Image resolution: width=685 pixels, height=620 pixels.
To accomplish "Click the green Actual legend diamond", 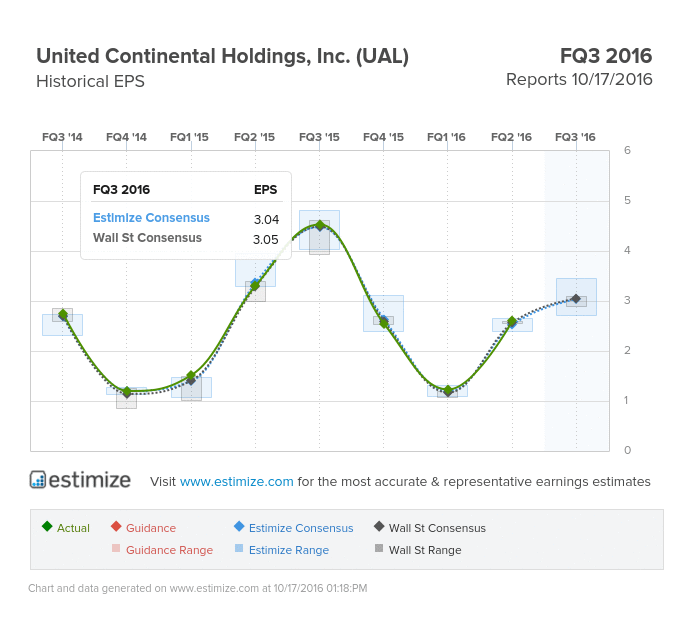I will (47, 526).
